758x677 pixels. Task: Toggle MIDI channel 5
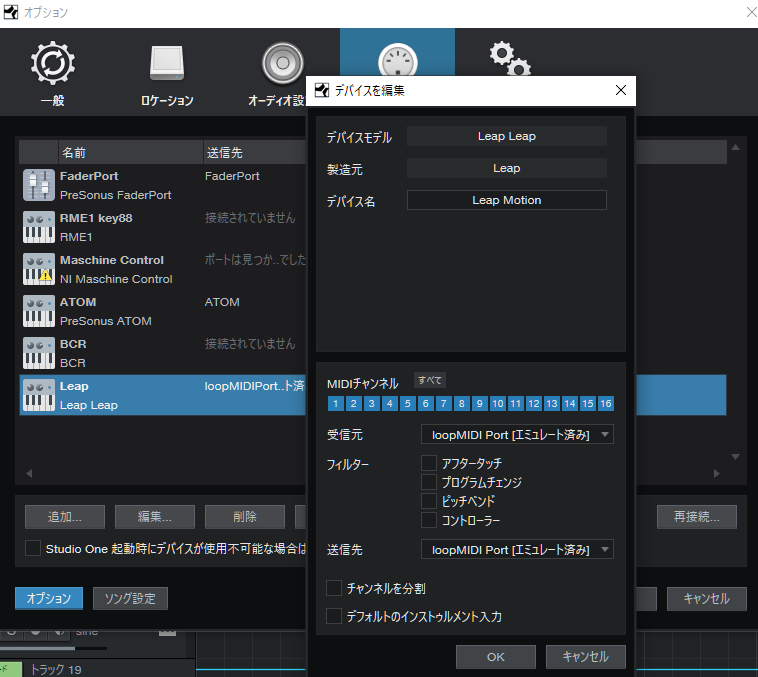(408, 403)
